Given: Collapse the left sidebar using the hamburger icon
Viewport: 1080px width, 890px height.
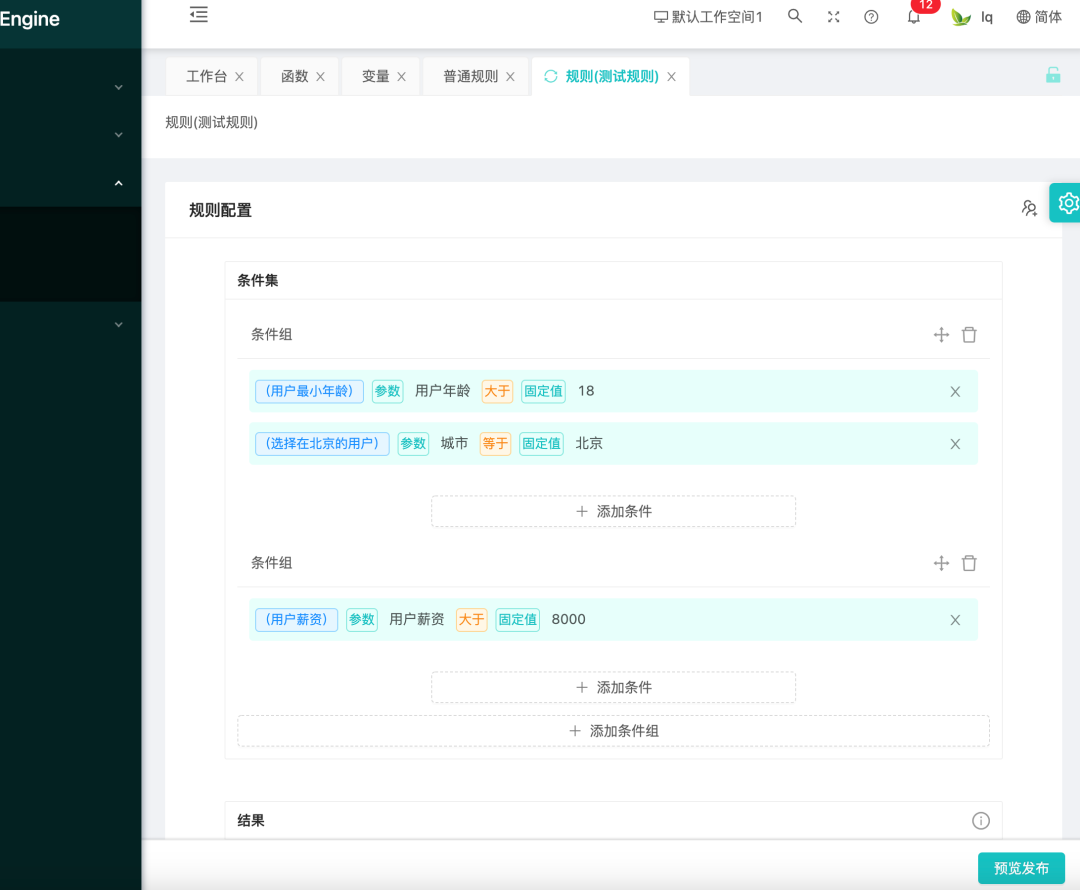Looking at the screenshot, I should (x=198, y=15).
